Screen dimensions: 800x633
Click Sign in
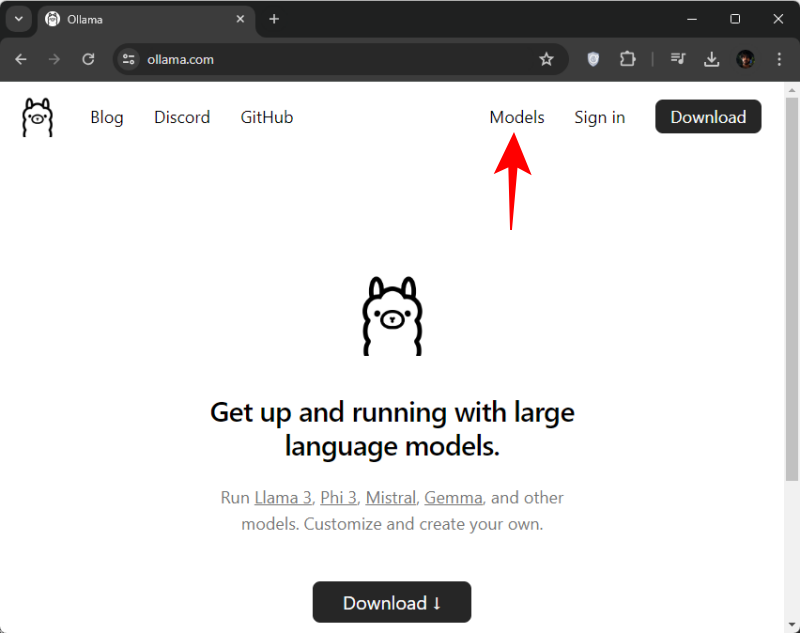point(599,117)
